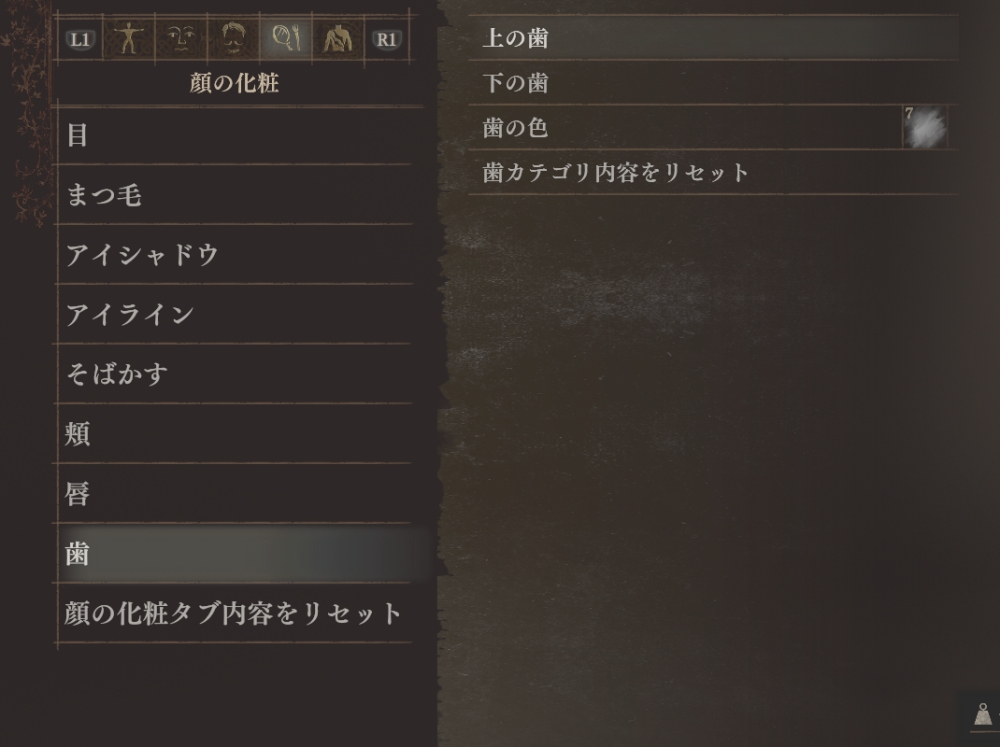Click the R1 next-tab button icon

pos(386,40)
